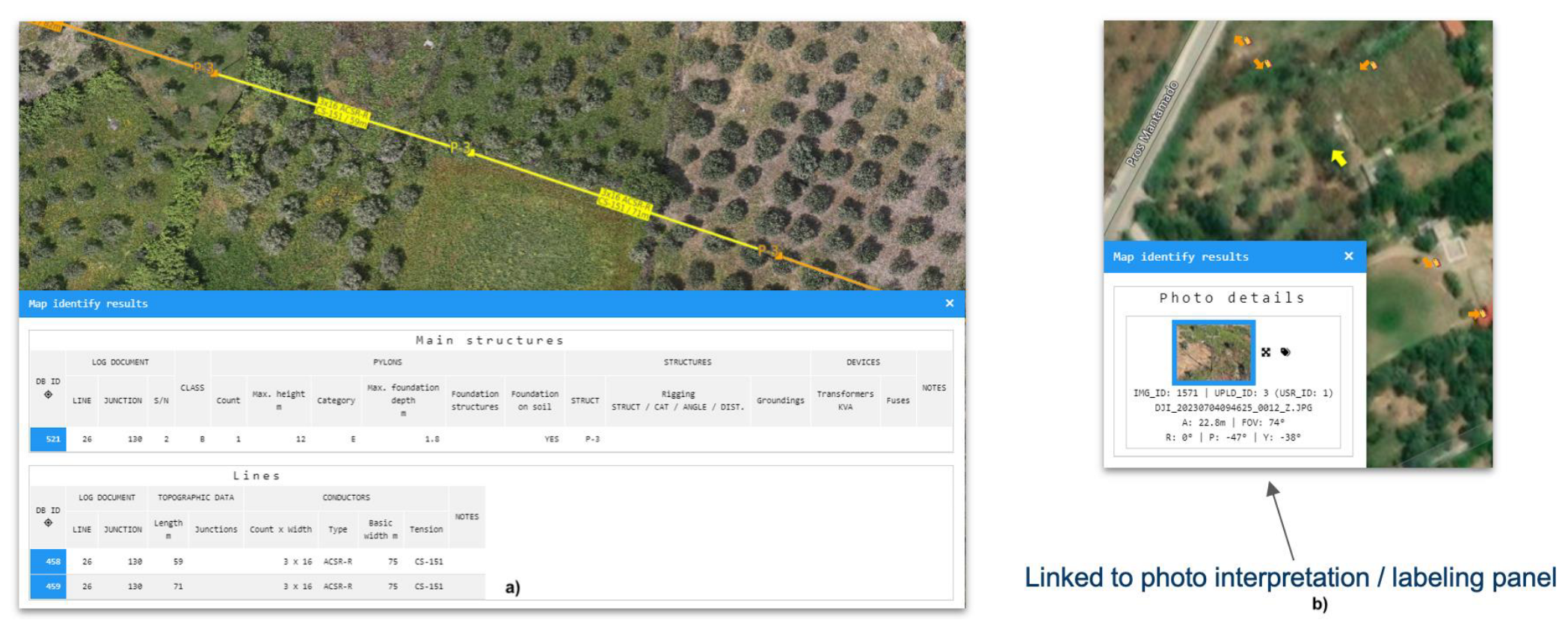The image size is (1568, 632).
Task: Click the 'A: 22.8m | FOV: 74°' line
Action: [1233, 423]
